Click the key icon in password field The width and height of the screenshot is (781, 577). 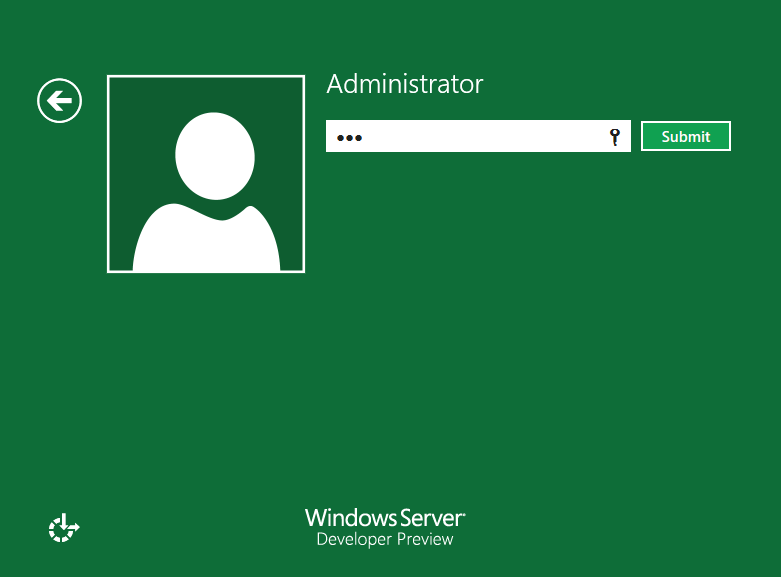pyautogui.click(x=615, y=137)
